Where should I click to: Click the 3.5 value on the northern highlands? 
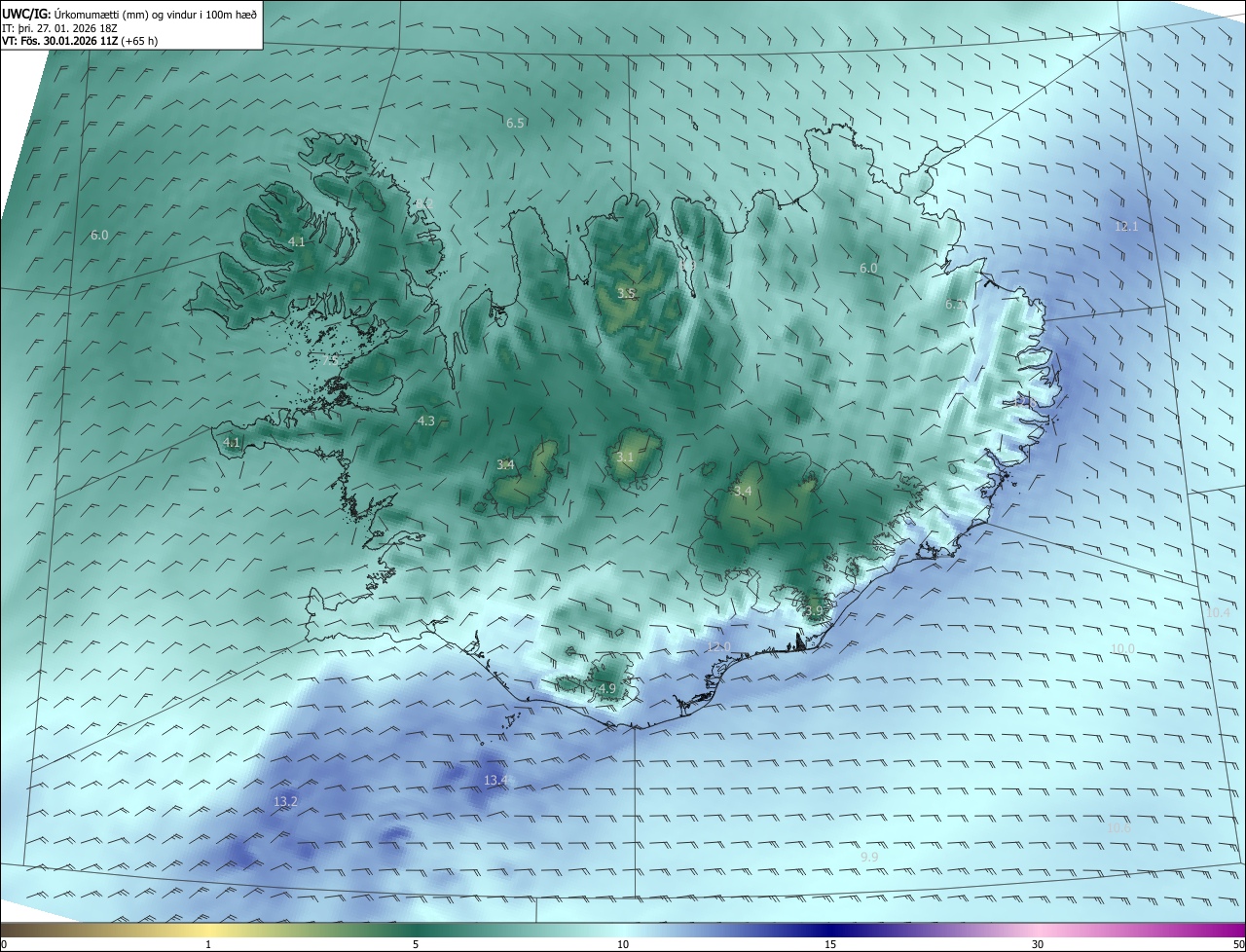pyautogui.click(x=626, y=293)
